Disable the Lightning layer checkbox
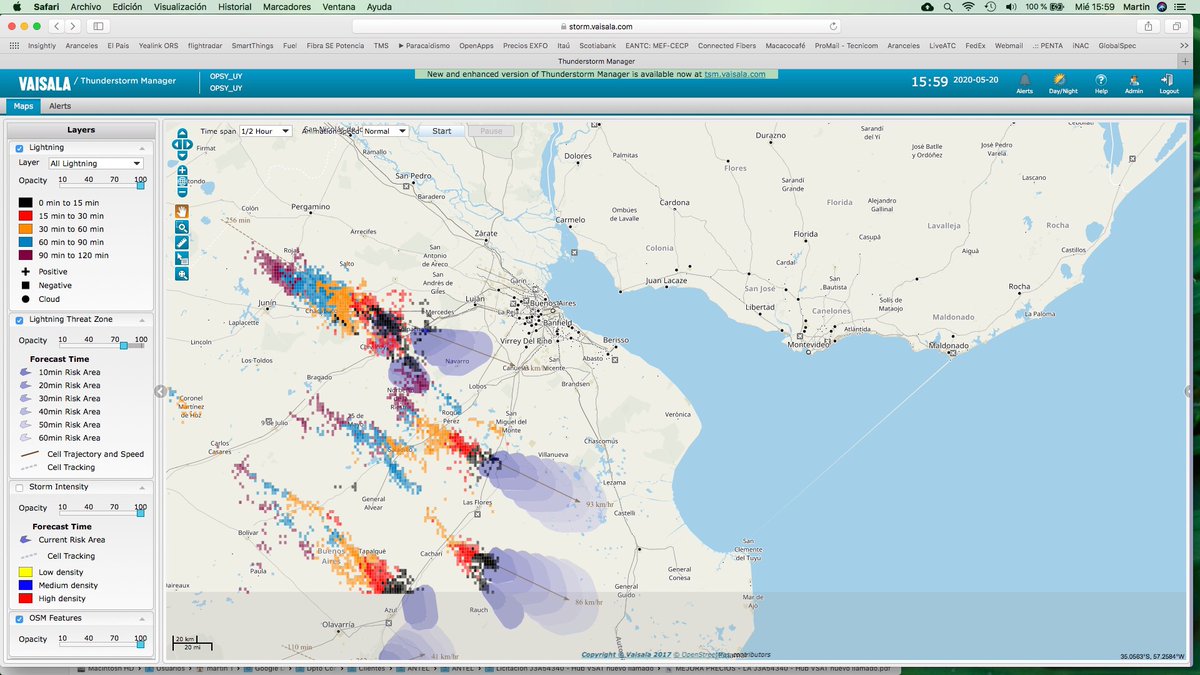 pos(18,147)
